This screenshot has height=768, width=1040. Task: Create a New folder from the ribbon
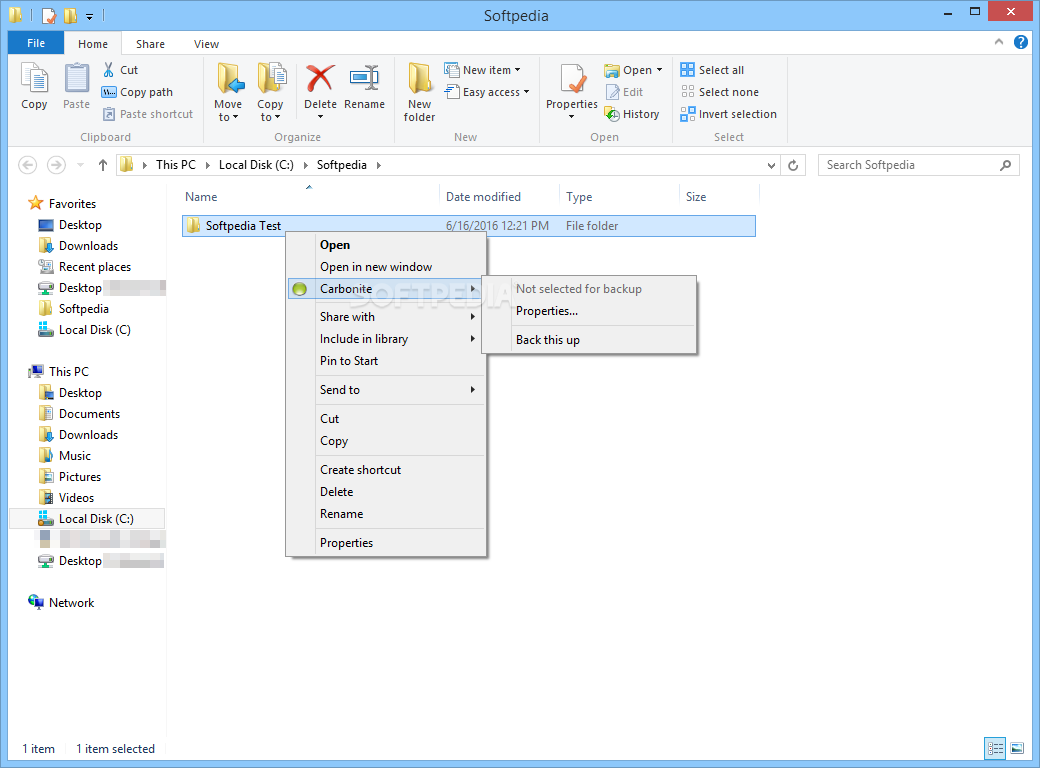(419, 92)
